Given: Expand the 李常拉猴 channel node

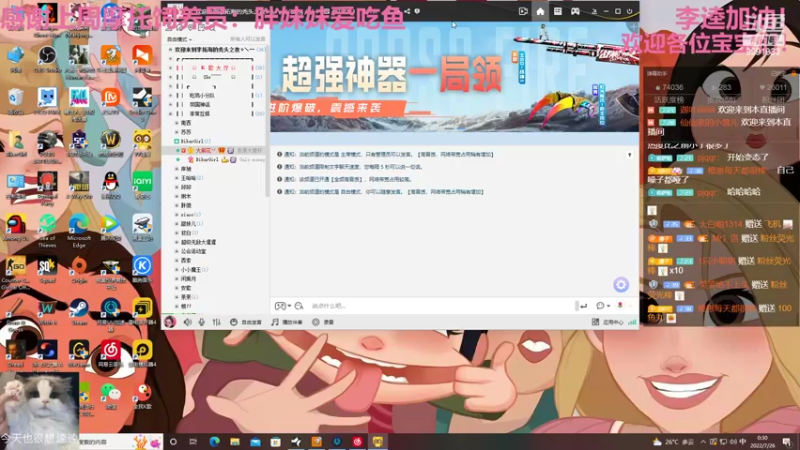Looking at the screenshot, I should pos(171,114).
